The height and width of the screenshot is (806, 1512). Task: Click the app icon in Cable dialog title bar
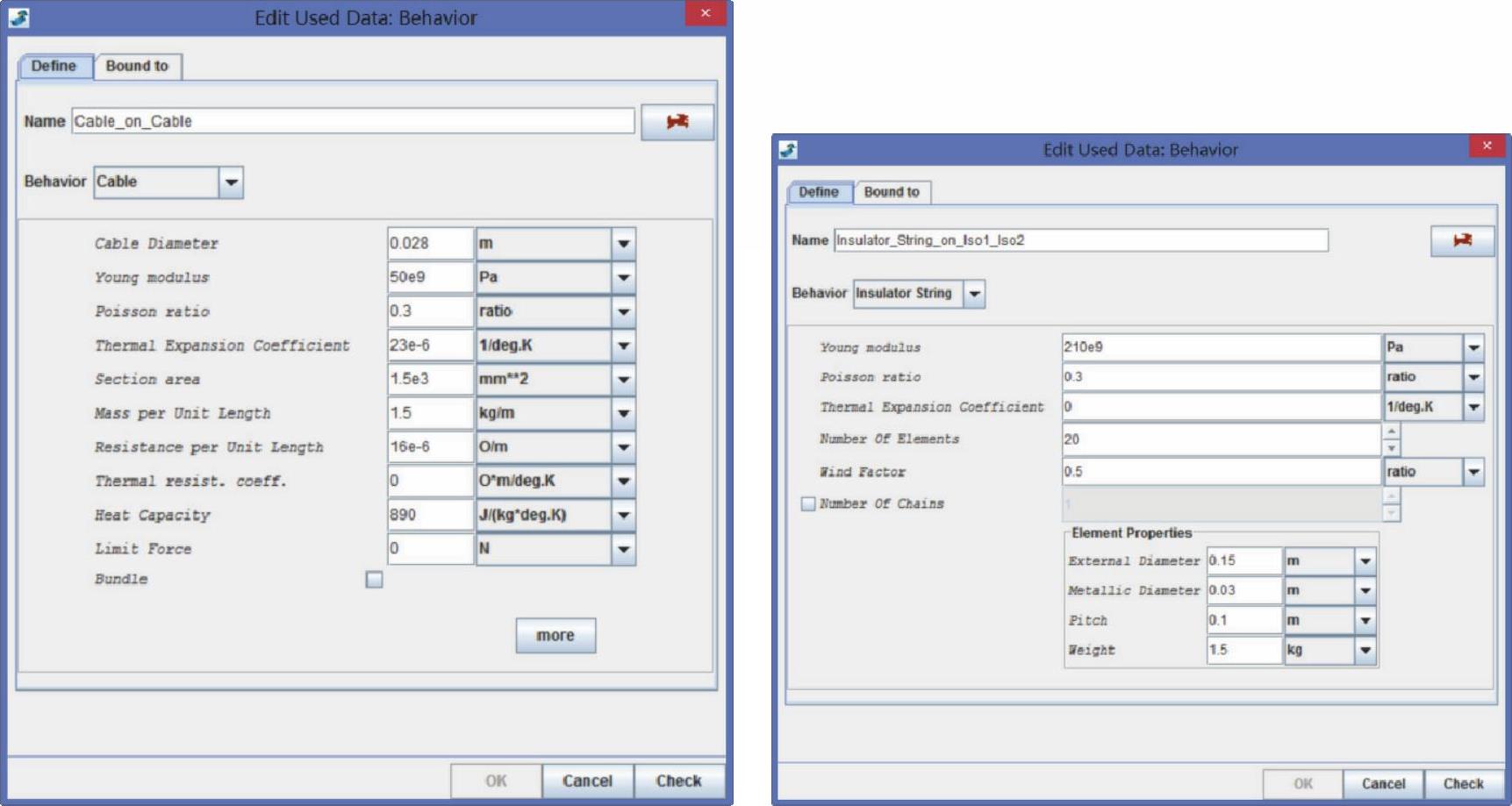tap(19, 18)
